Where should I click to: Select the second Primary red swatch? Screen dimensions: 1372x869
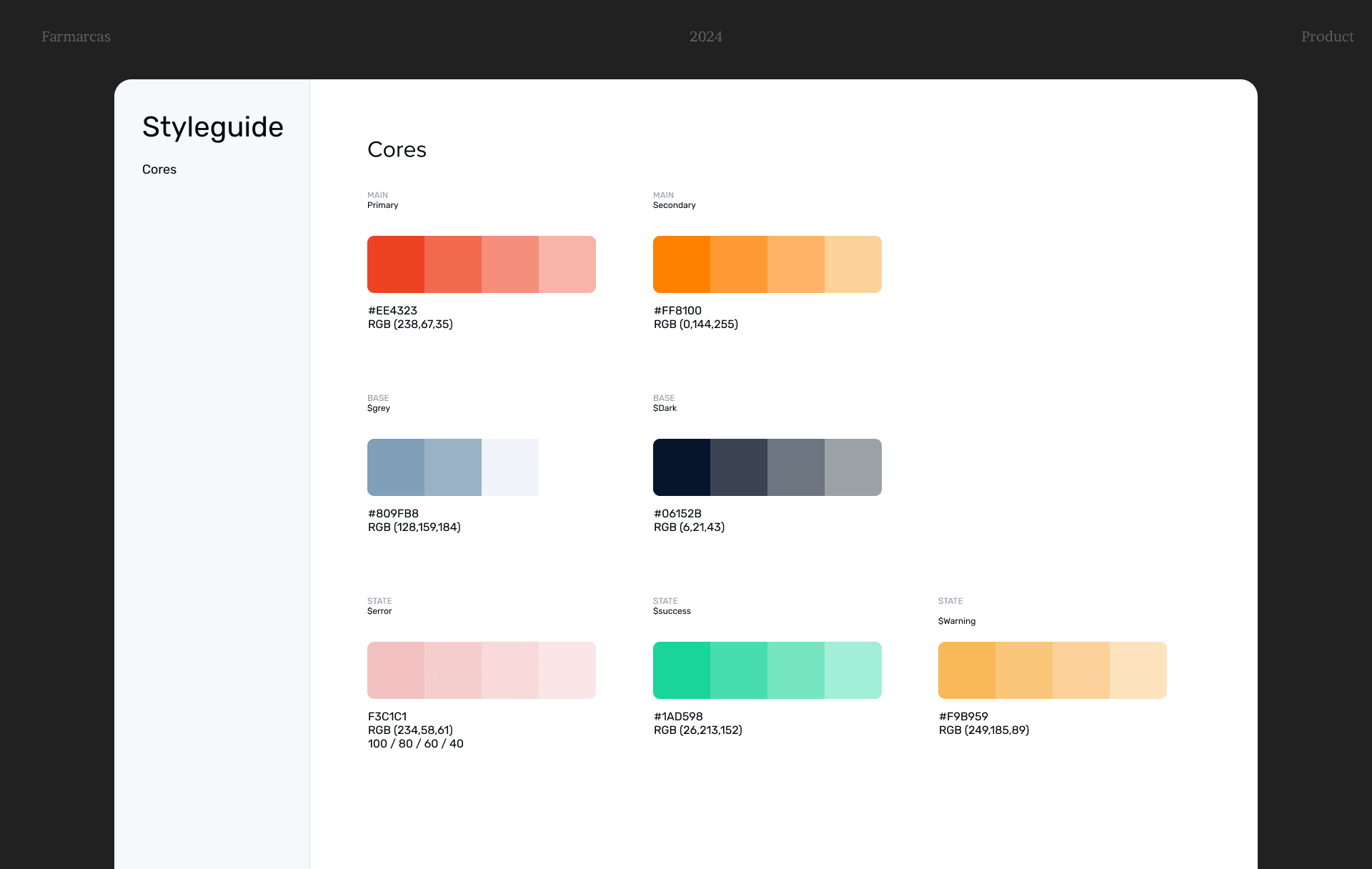pos(453,264)
